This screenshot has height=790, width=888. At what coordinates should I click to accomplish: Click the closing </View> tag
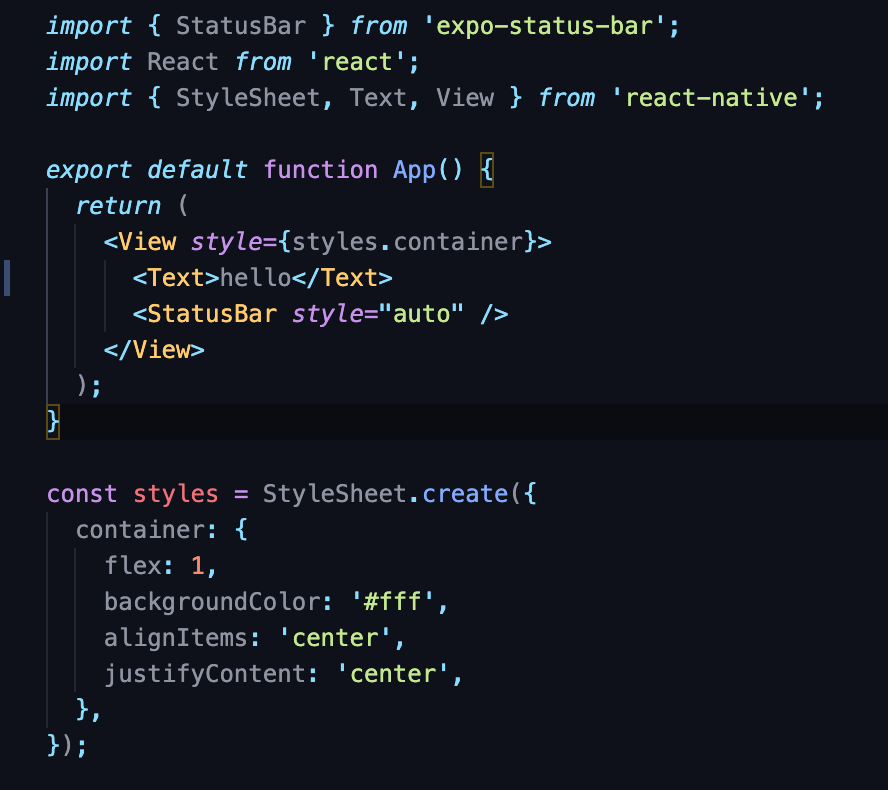click(x=154, y=350)
